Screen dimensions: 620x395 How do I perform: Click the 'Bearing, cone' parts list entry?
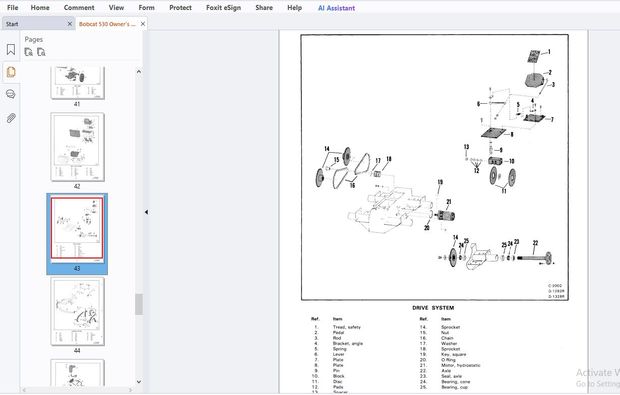[x=456, y=382]
